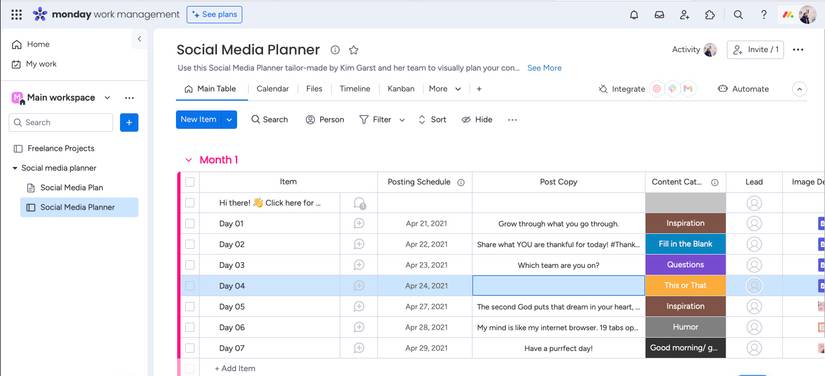
Task: Switch to the Timeline view tab
Action: click(355, 89)
